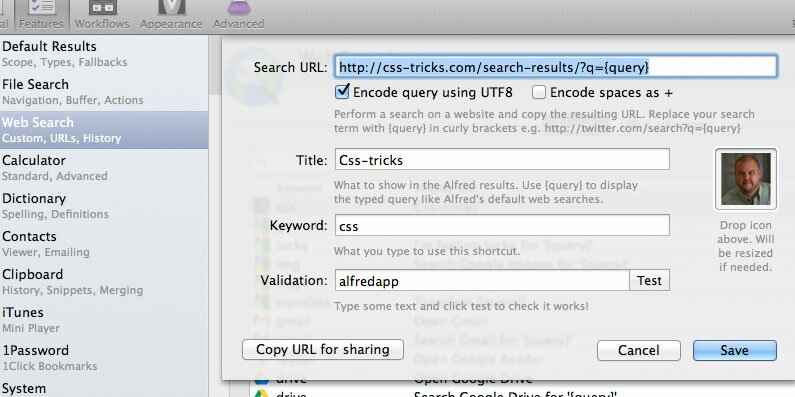This screenshot has width=795, height=397.
Task: Click the Workflows tab icon
Action: [102, 7]
